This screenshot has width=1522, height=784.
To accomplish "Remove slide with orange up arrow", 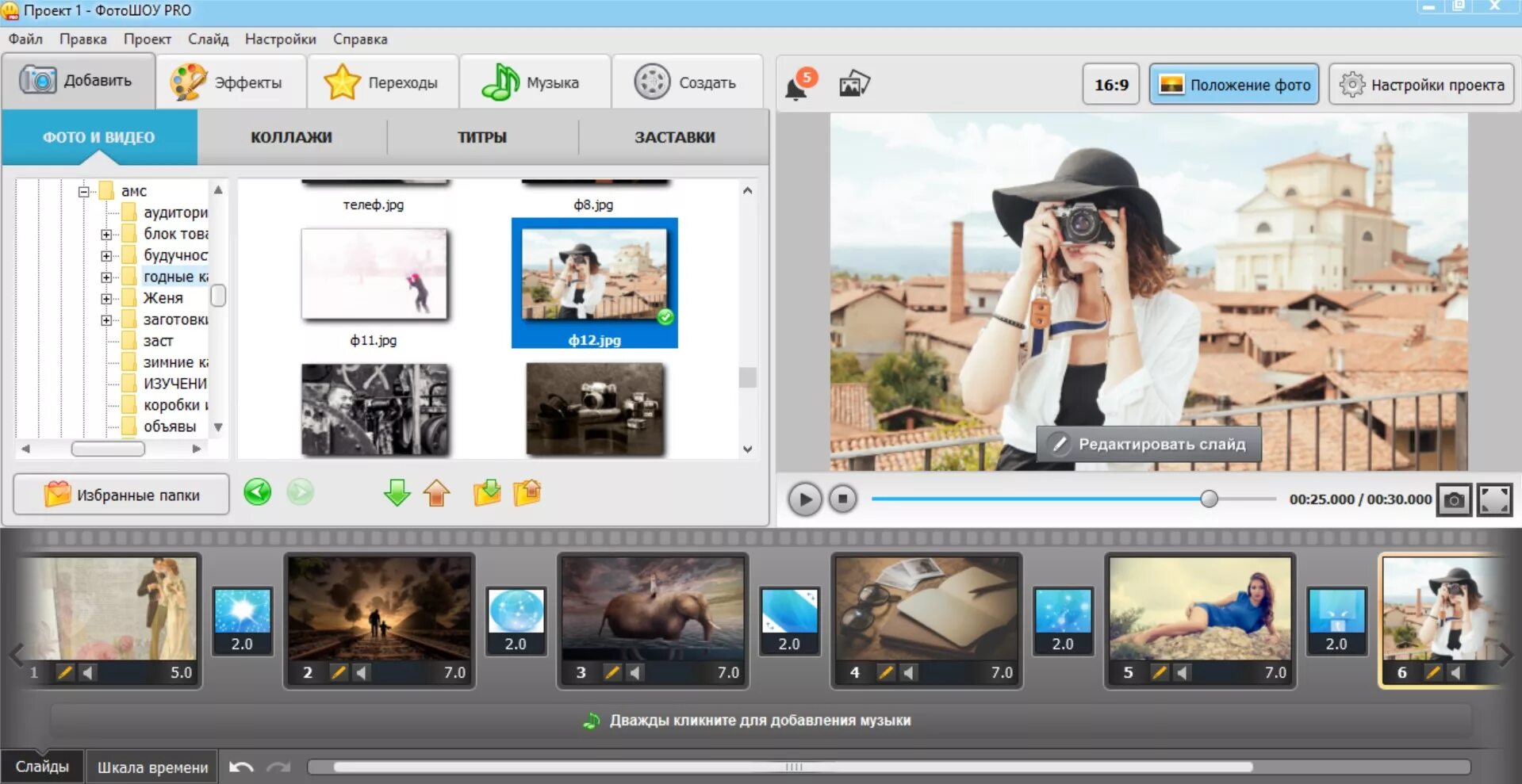I will (x=437, y=492).
